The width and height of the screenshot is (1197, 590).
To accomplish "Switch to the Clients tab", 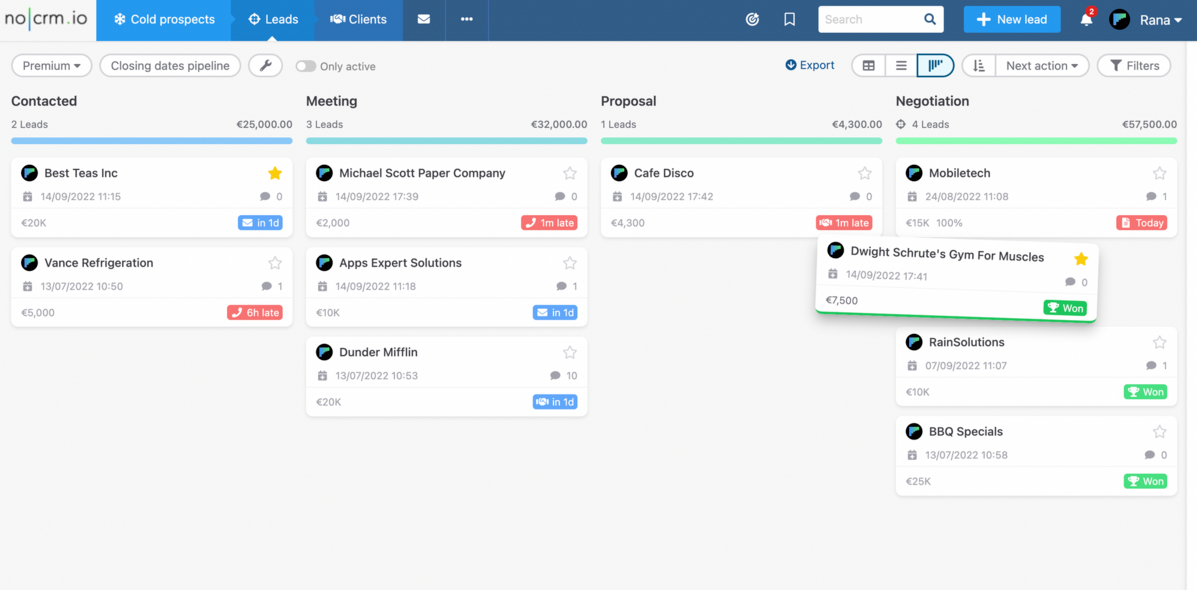I will click(x=358, y=19).
